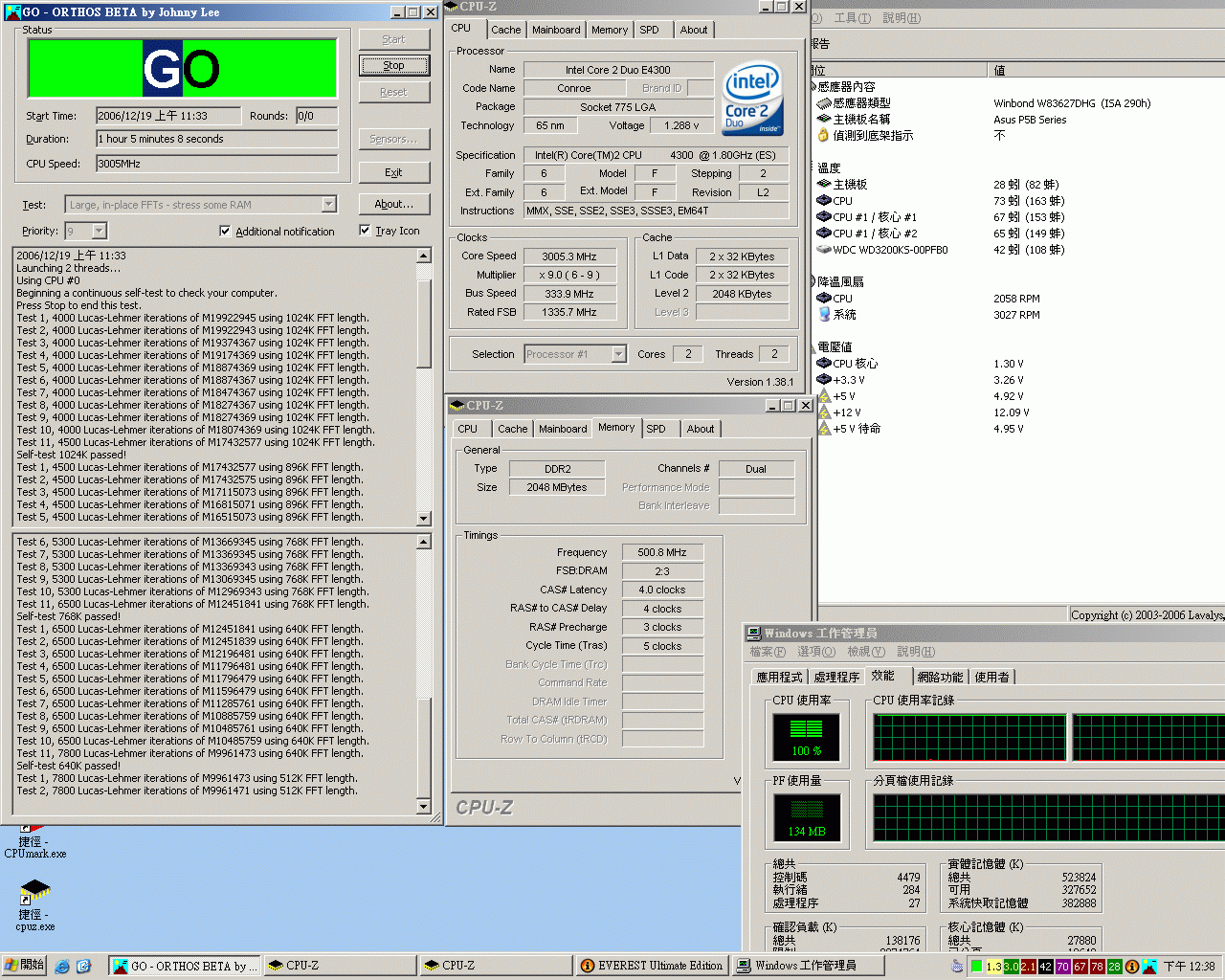Open the 檔案(F) menu in Task Manager
The width and height of the screenshot is (1225, 980).
(x=768, y=652)
